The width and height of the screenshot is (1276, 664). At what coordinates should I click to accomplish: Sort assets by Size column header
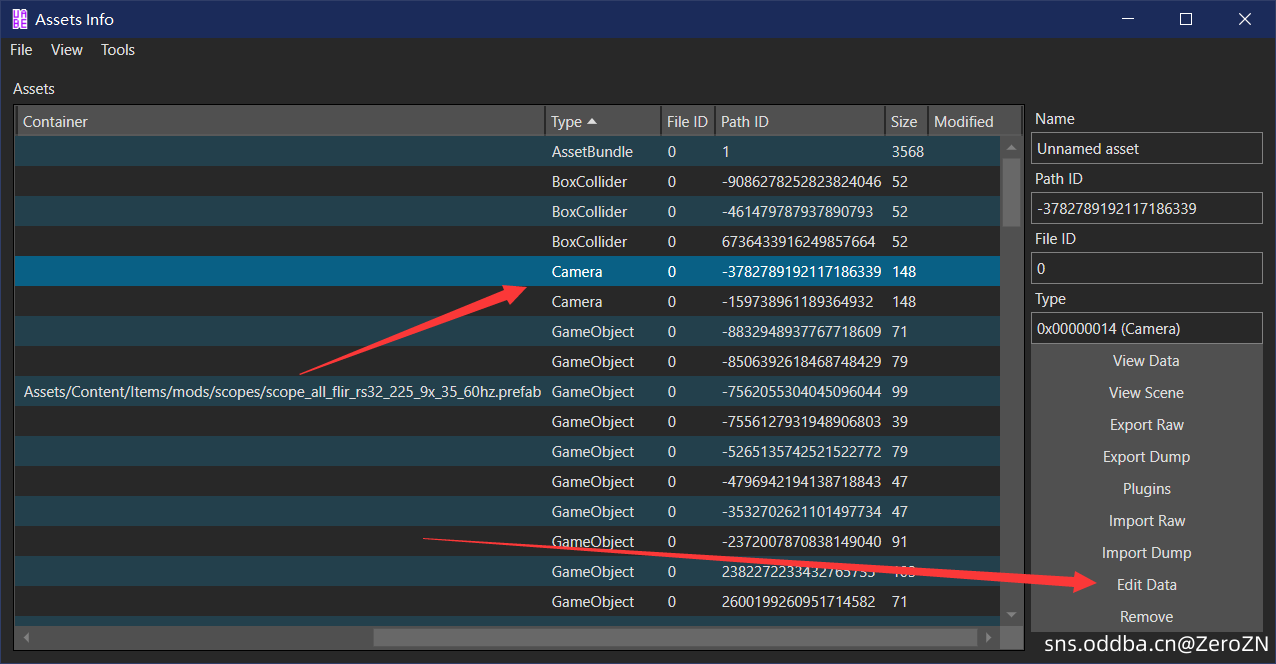coord(904,122)
